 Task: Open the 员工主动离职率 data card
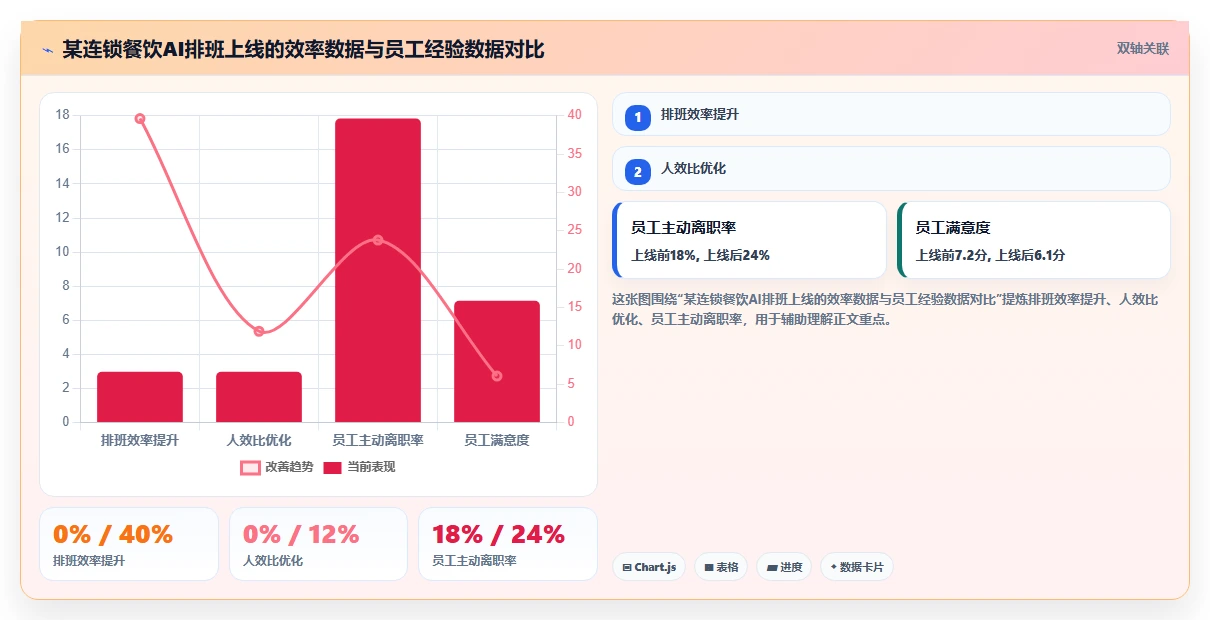pos(749,240)
